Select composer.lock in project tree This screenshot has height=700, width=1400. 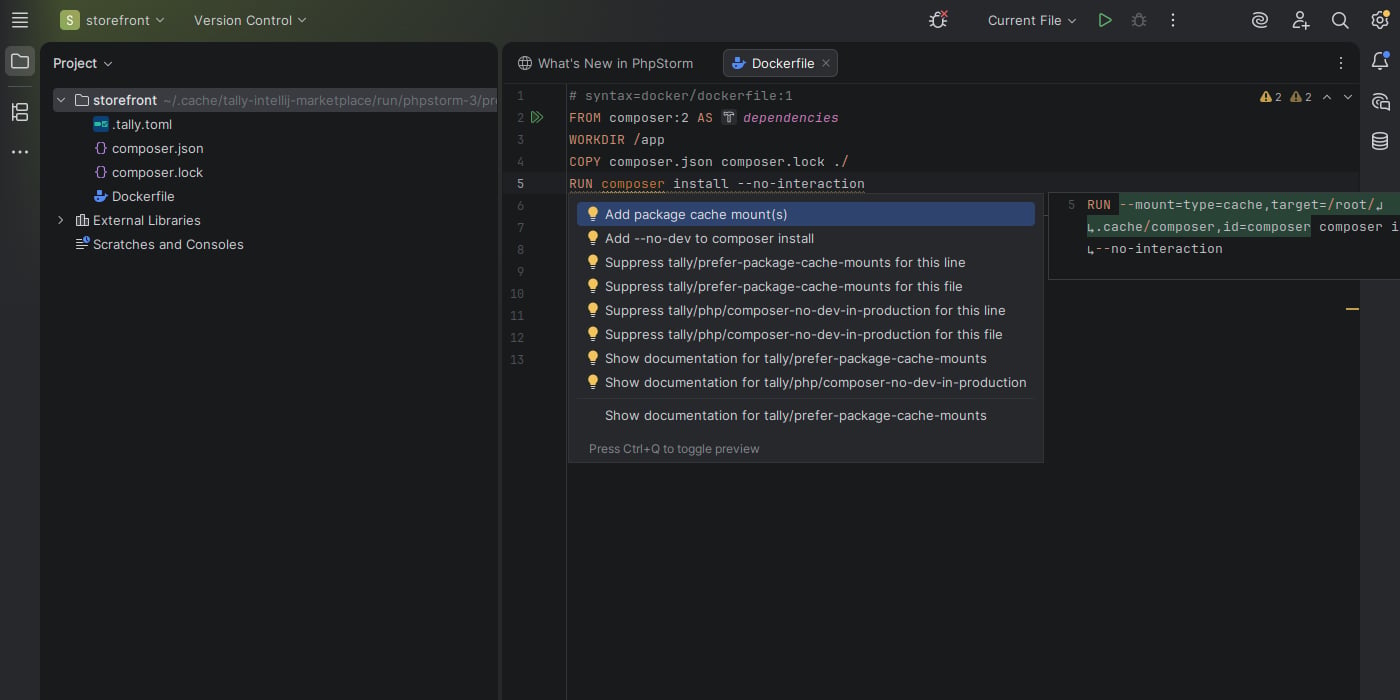147,172
